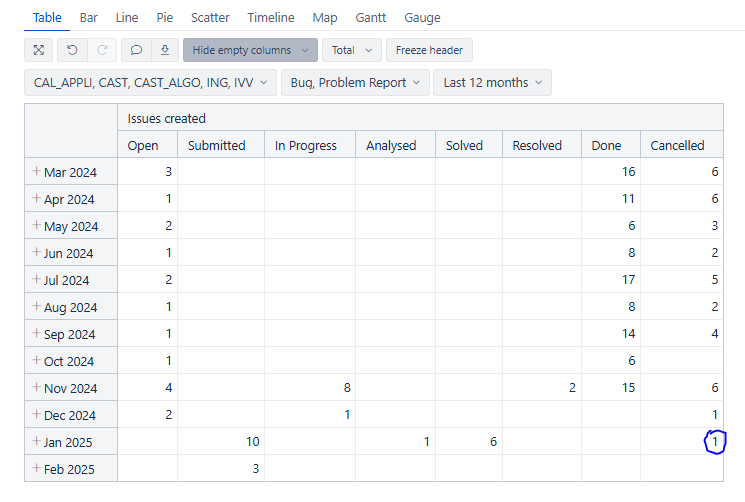Image resolution: width=745 pixels, height=502 pixels.
Task: Open the Total dropdown
Action: (x=352, y=50)
